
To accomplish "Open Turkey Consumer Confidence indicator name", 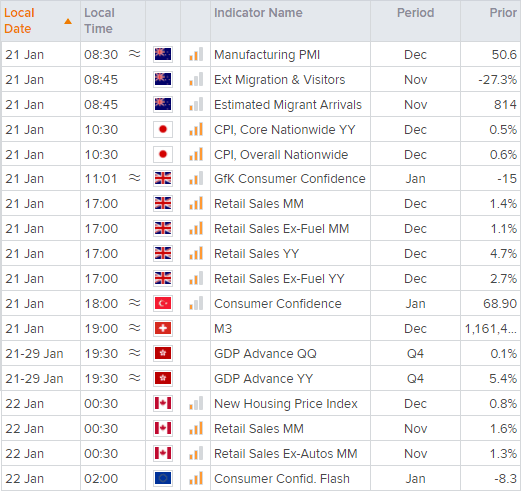I will click(x=278, y=304).
